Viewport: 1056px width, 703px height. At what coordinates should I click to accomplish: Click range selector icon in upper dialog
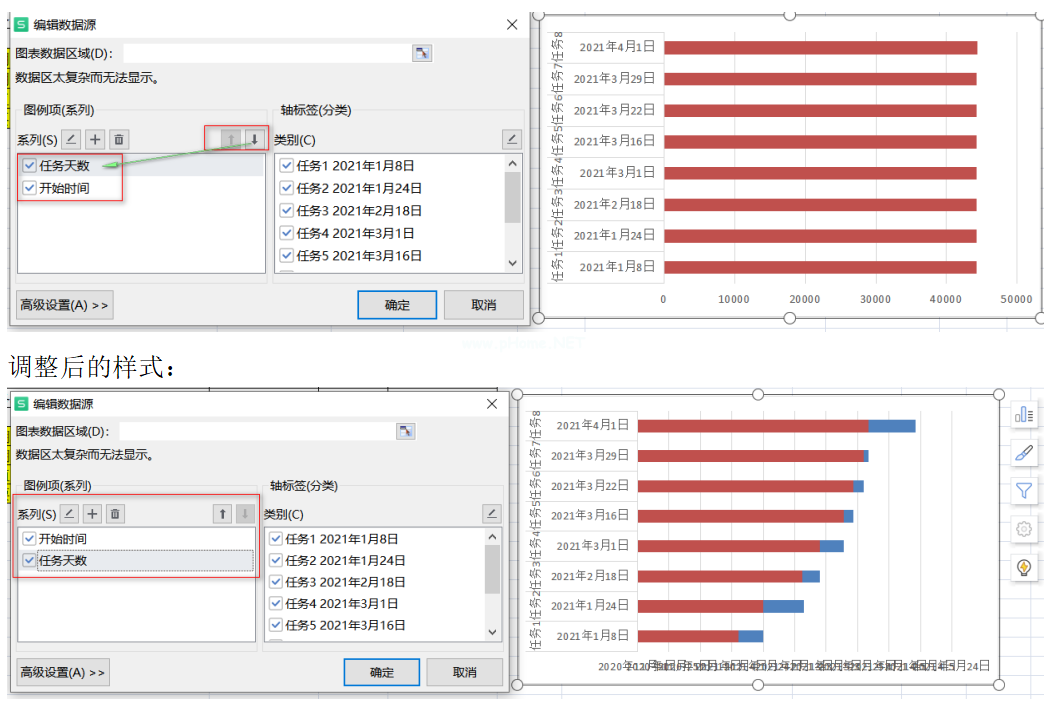pyautogui.click(x=421, y=53)
